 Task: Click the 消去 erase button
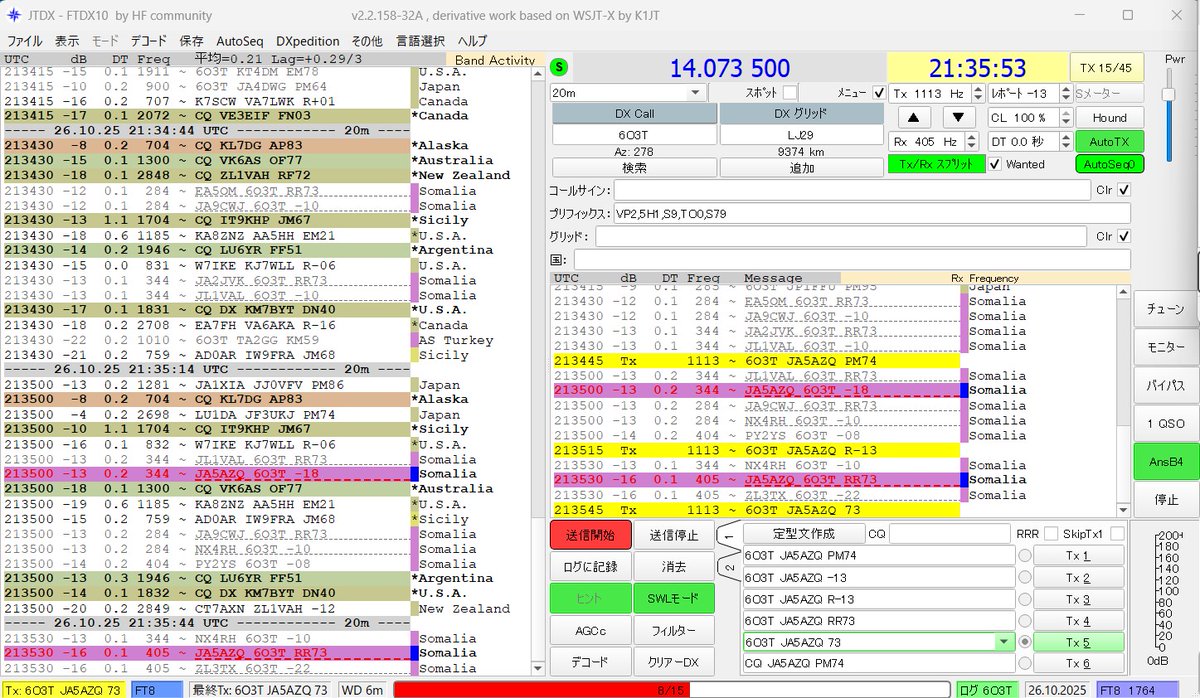coord(674,567)
